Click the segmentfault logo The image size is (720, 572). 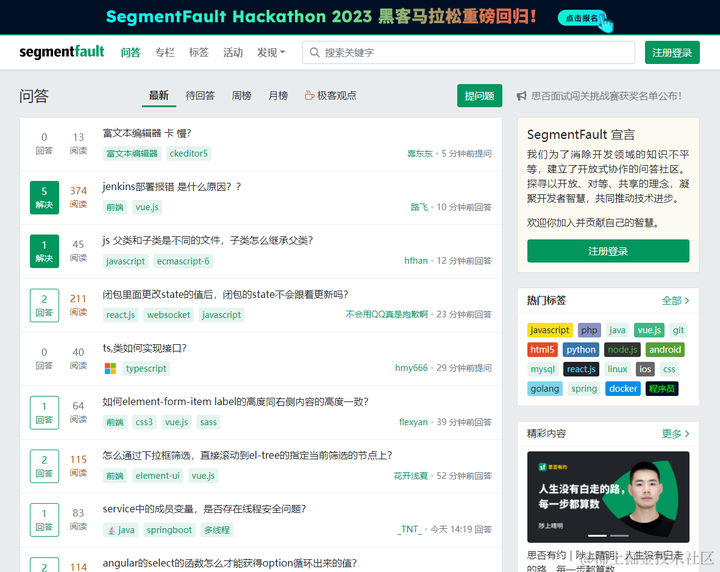[x=62, y=52]
